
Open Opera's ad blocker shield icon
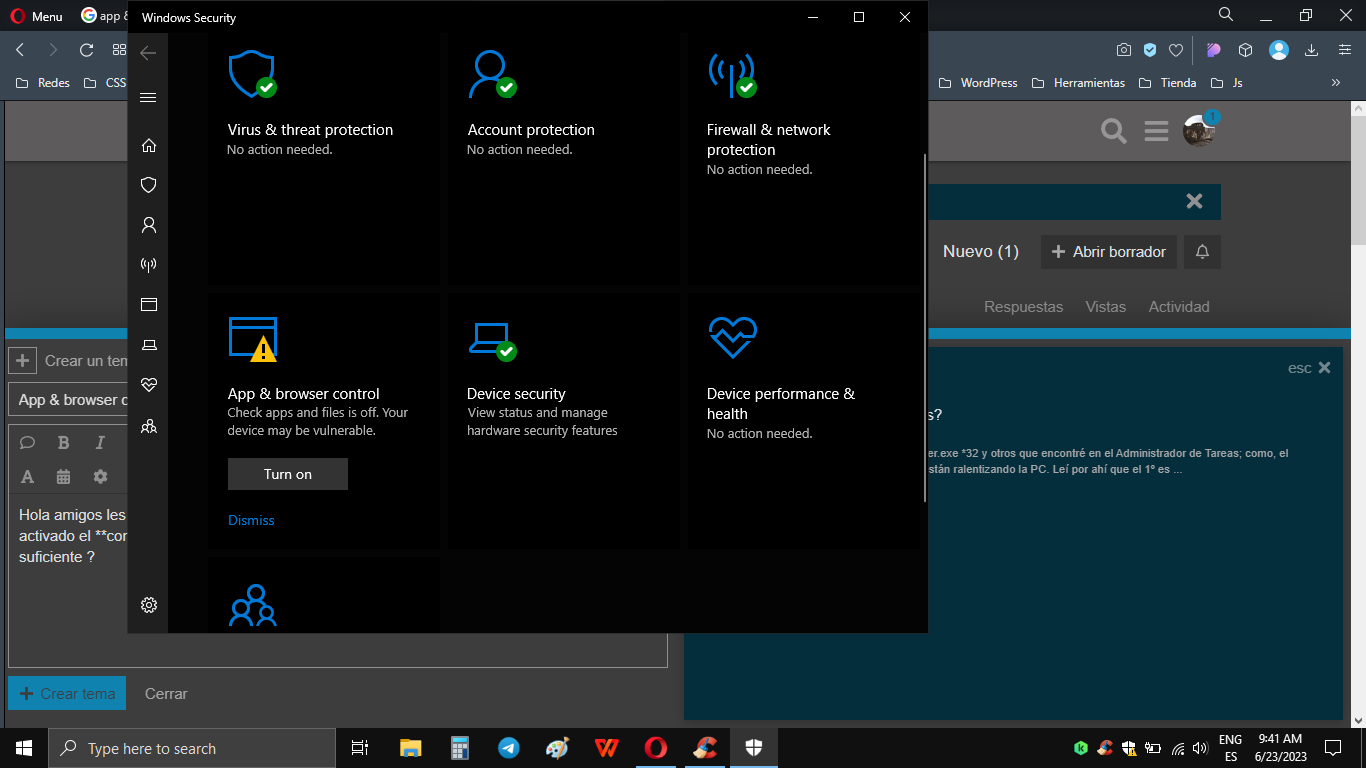(1150, 50)
